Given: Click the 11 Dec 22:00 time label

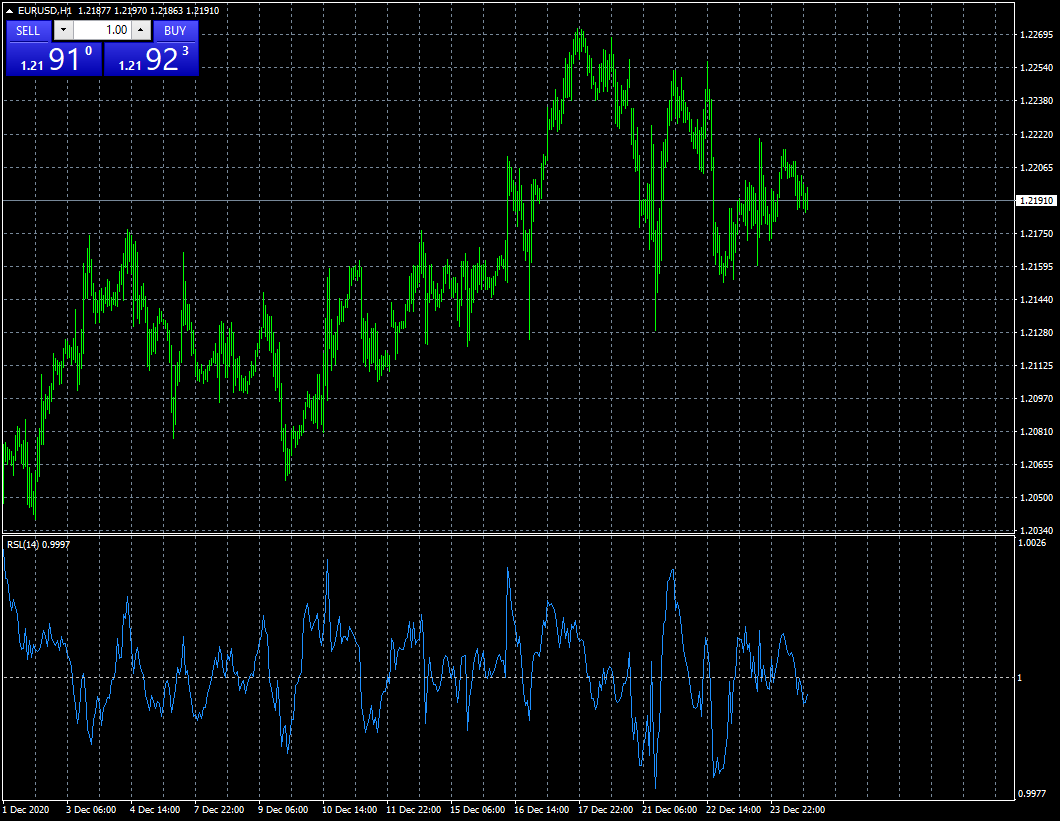Looking at the screenshot, I should (x=413, y=810).
